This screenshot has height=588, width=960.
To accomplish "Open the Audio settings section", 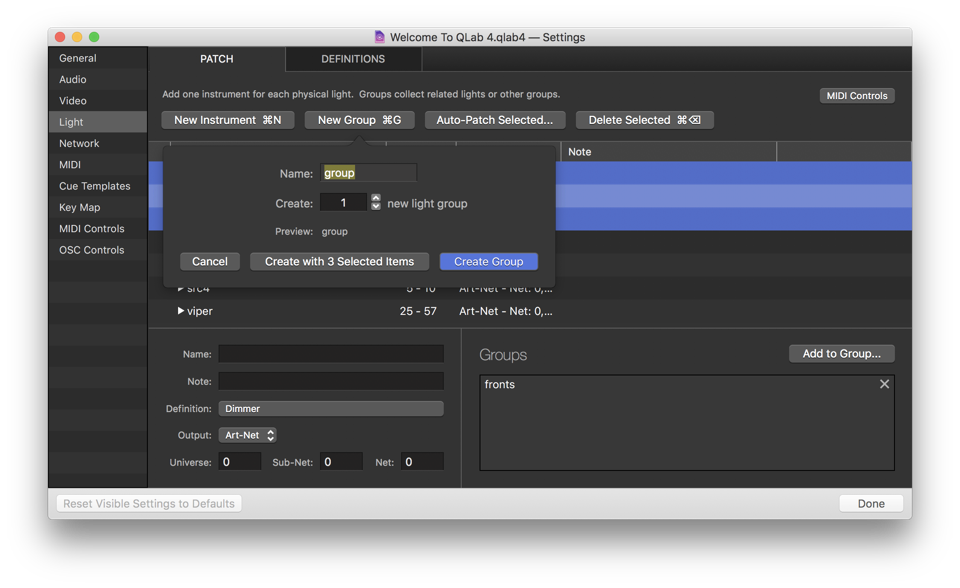I will (73, 79).
